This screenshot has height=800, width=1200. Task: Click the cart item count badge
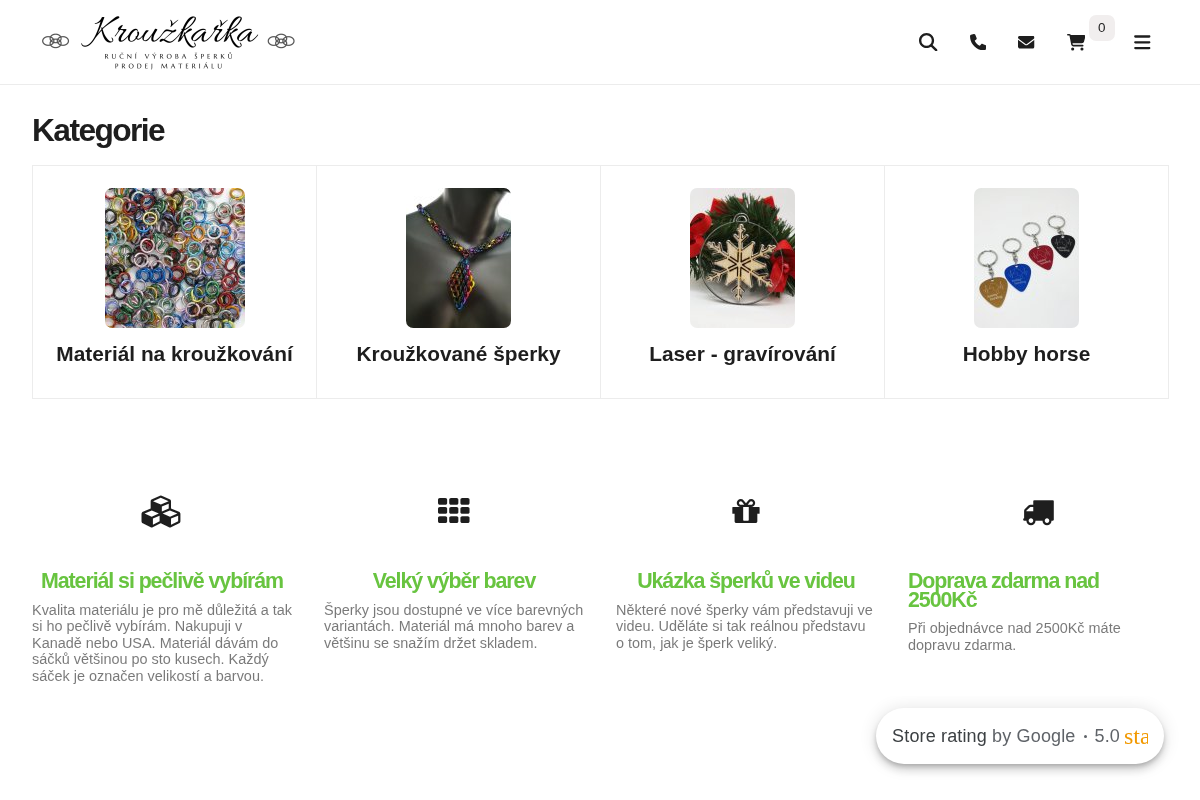(x=1102, y=28)
